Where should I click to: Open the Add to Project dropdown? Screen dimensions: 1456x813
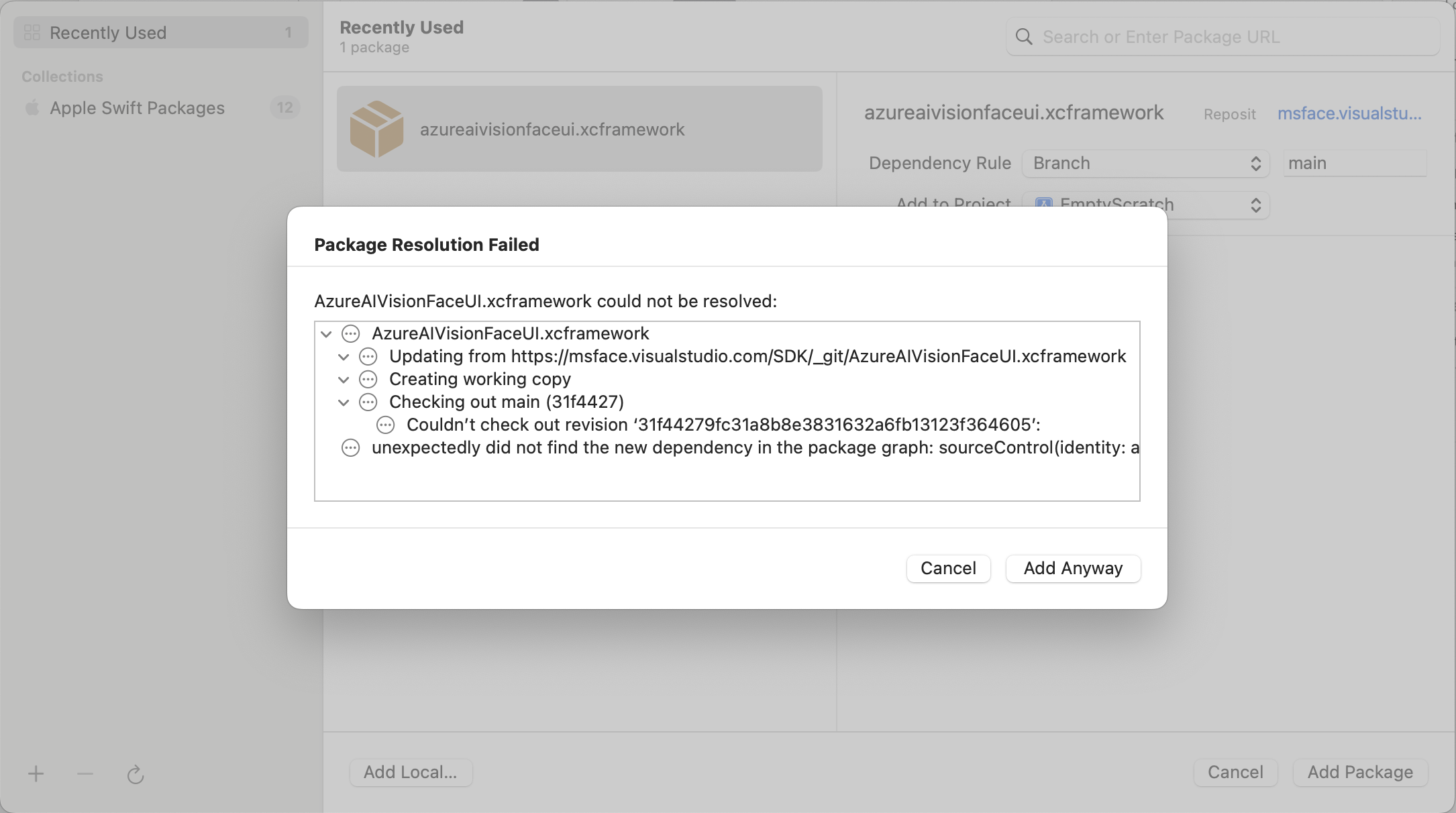1146,205
